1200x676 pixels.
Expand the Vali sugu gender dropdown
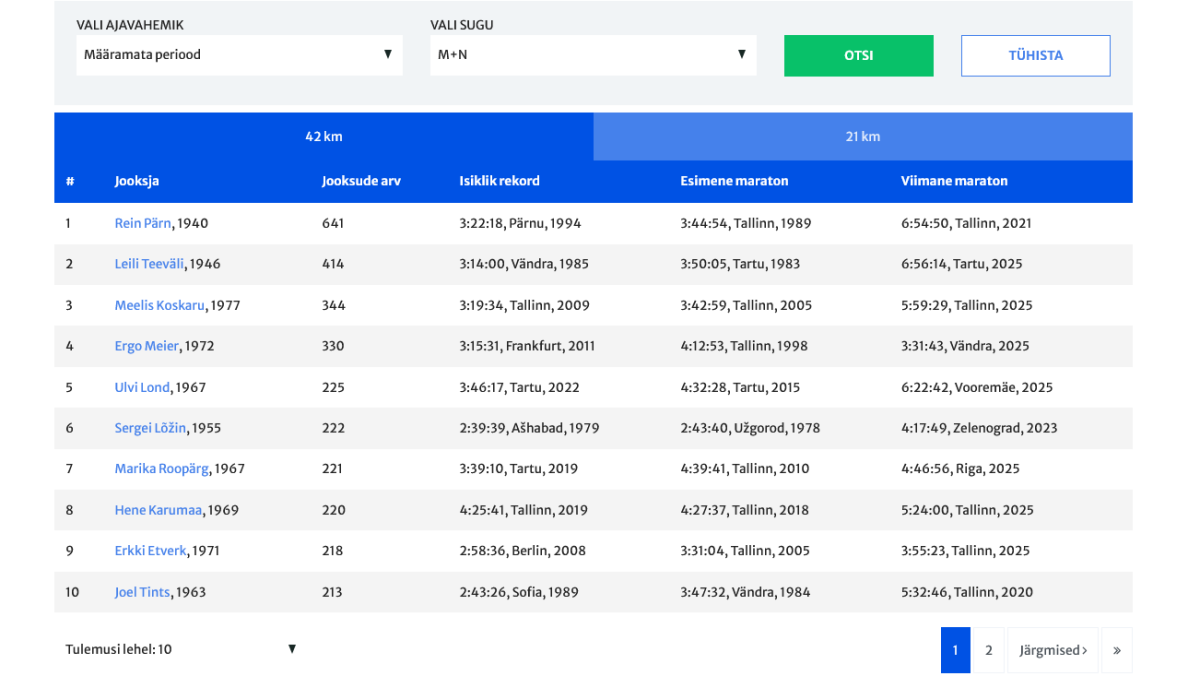point(593,55)
